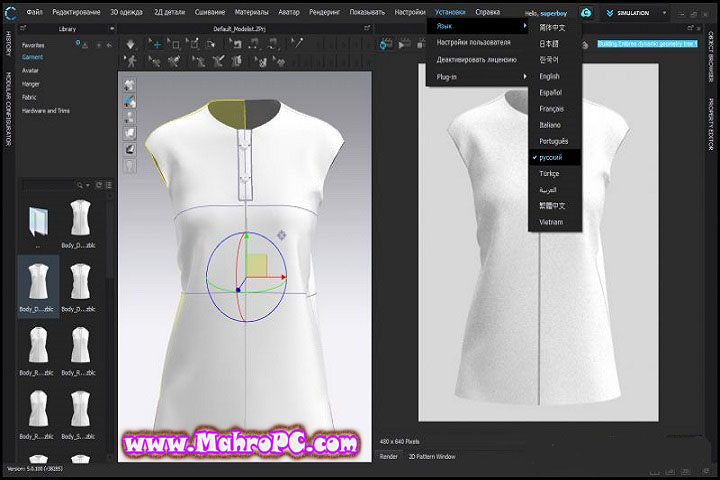Click the Building Embree progress bar
720x480 pixels.
point(647,44)
